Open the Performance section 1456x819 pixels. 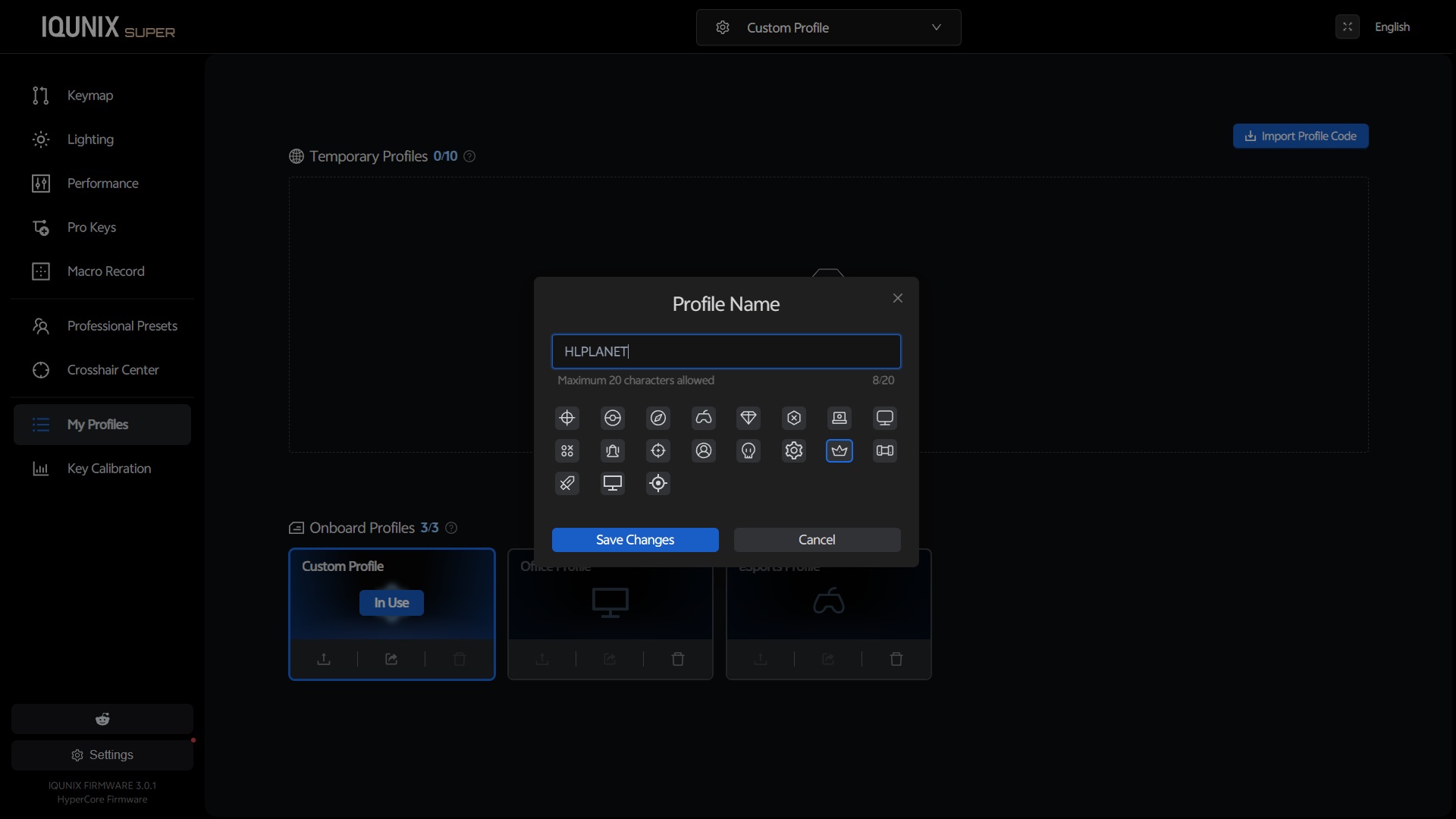102,184
